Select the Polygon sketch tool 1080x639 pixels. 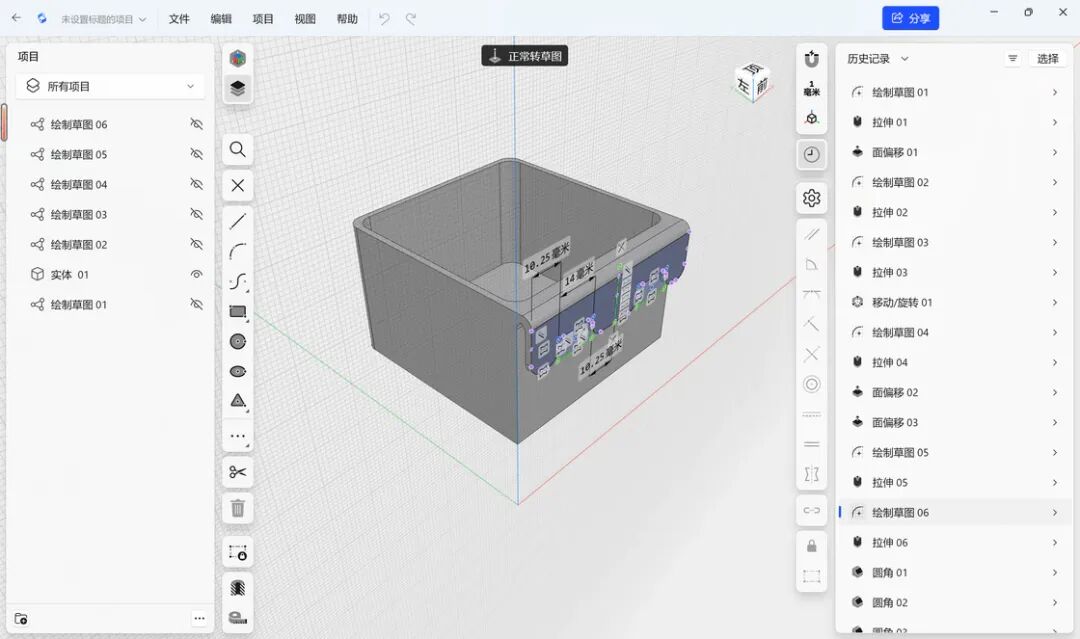point(238,401)
